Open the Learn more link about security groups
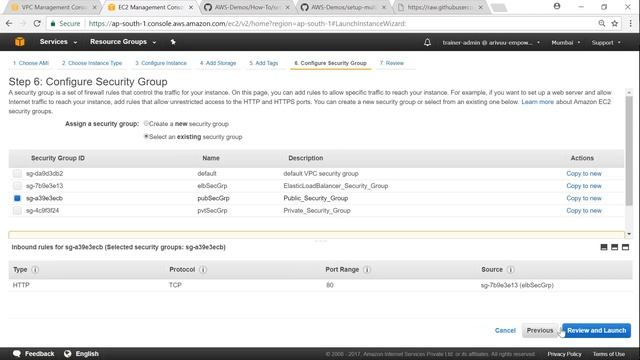This screenshot has height=360, width=640. click(x=538, y=102)
